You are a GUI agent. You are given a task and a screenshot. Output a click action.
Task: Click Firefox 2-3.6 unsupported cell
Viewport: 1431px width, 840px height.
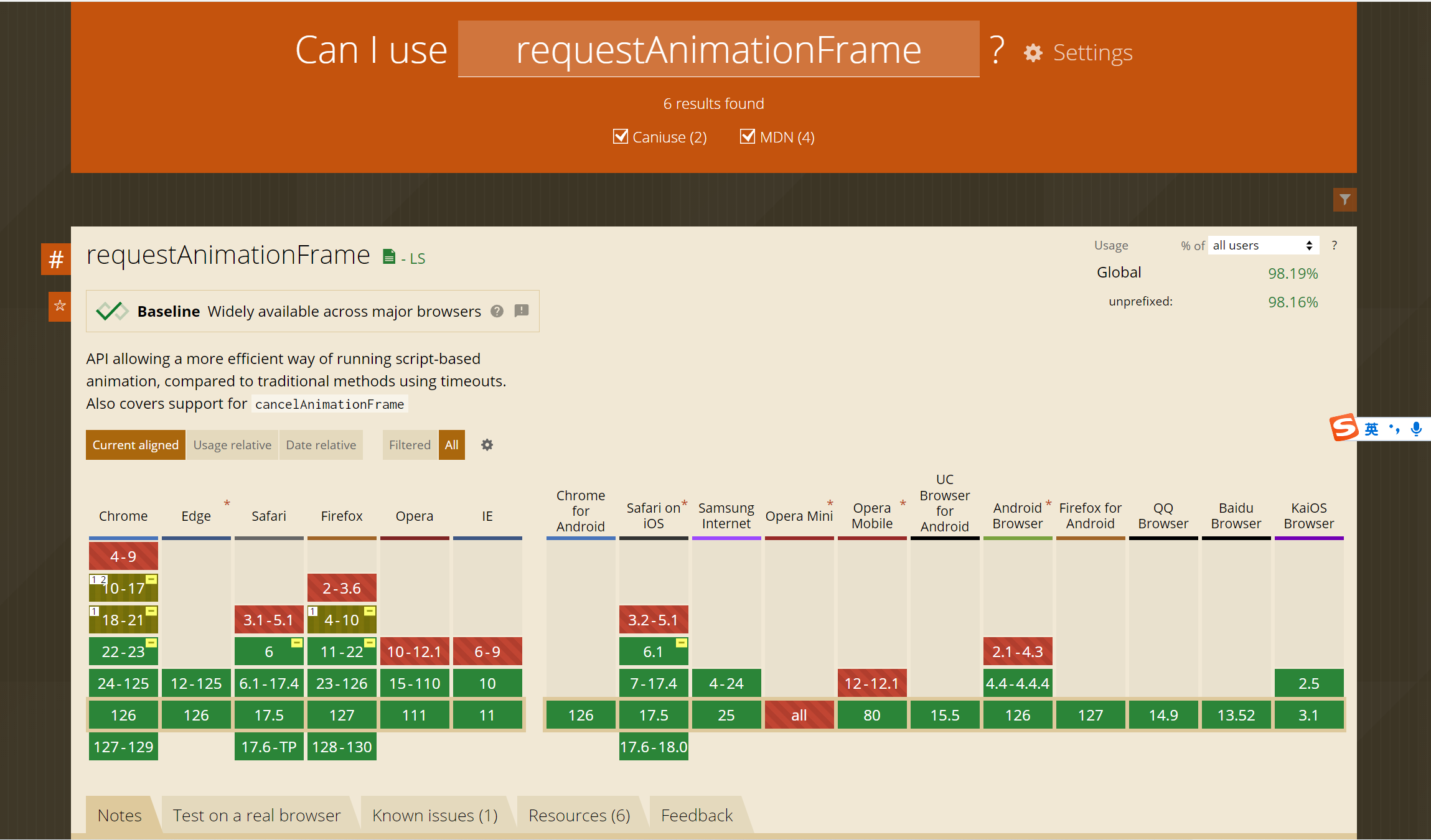pos(342,588)
